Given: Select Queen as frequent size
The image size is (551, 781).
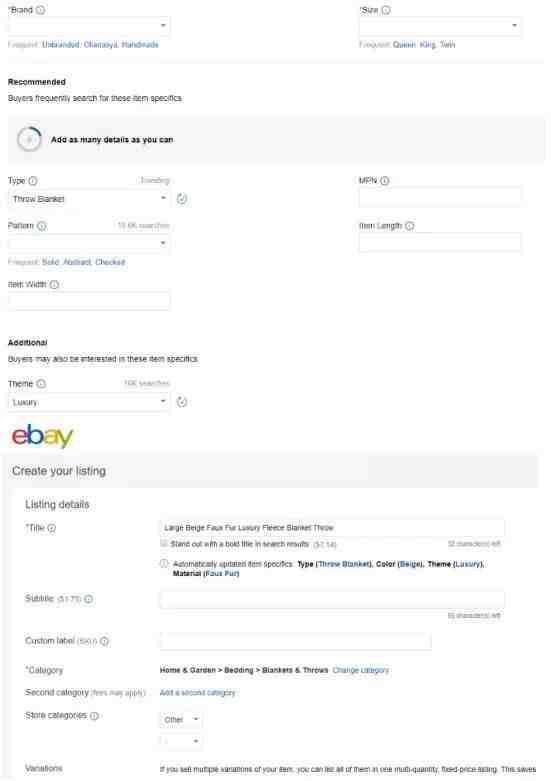Looking at the screenshot, I should pyautogui.click(x=404, y=45).
